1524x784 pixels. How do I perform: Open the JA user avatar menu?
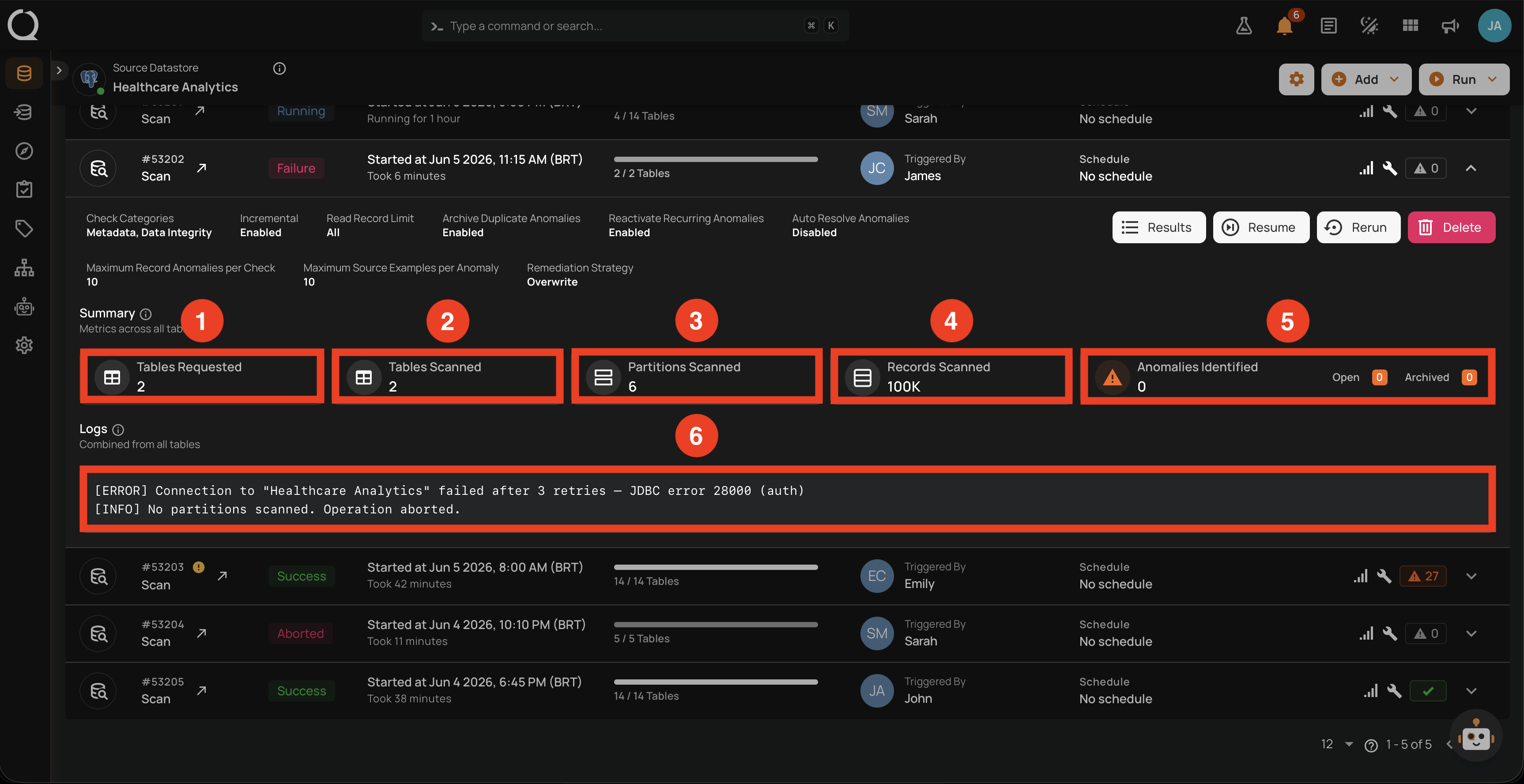[x=1494, y=26]
